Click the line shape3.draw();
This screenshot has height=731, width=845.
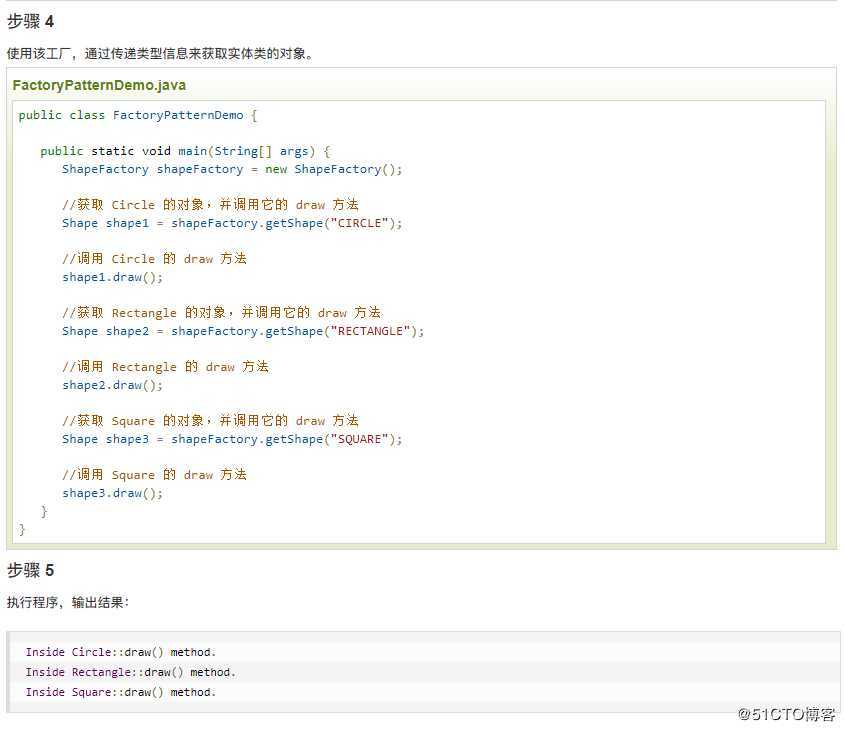[x=112, y=493]
